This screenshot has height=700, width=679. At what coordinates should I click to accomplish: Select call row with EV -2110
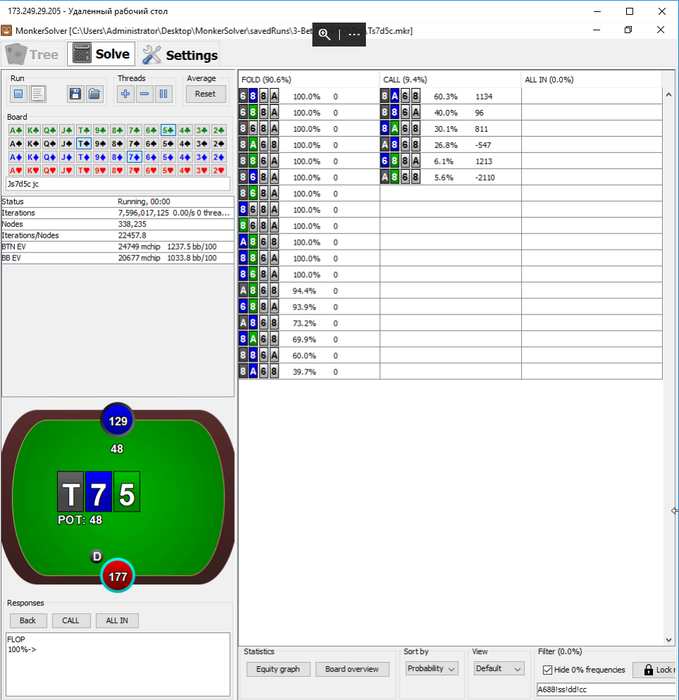point(450,177)
